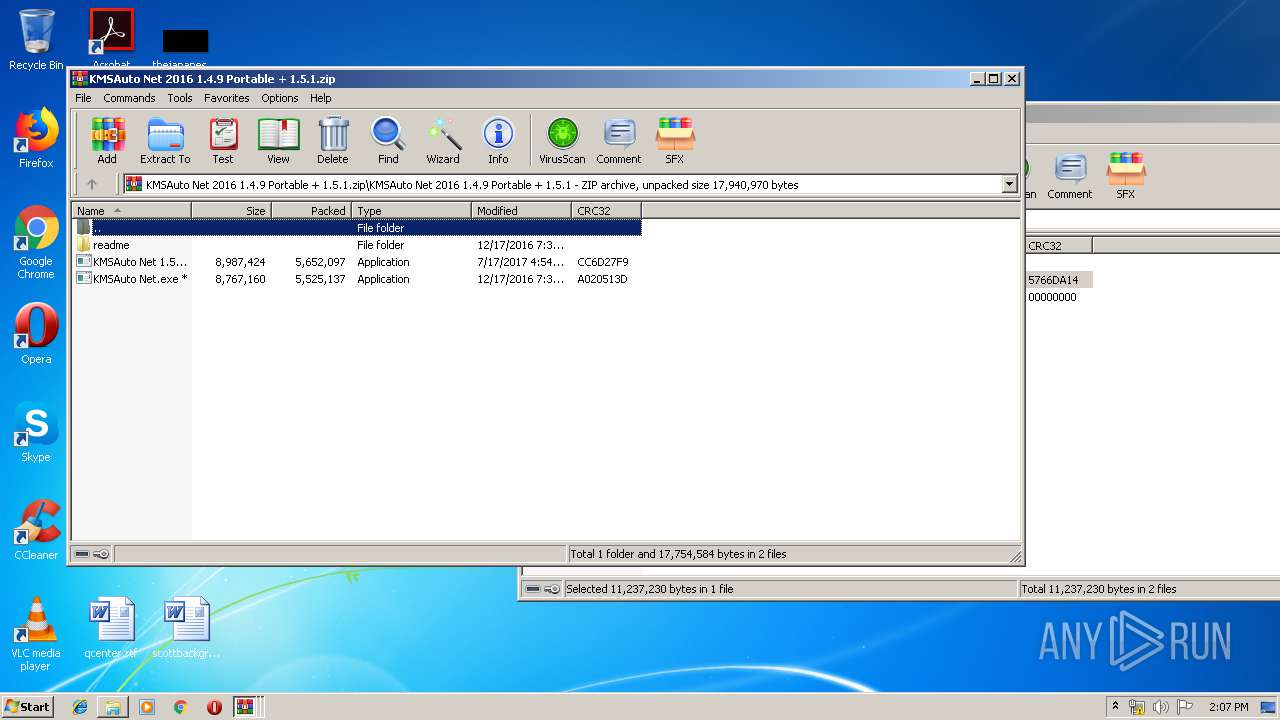Screen dimensions: 1280x720
Task: Open the Comment tool in front window
Action: point(619,140)
